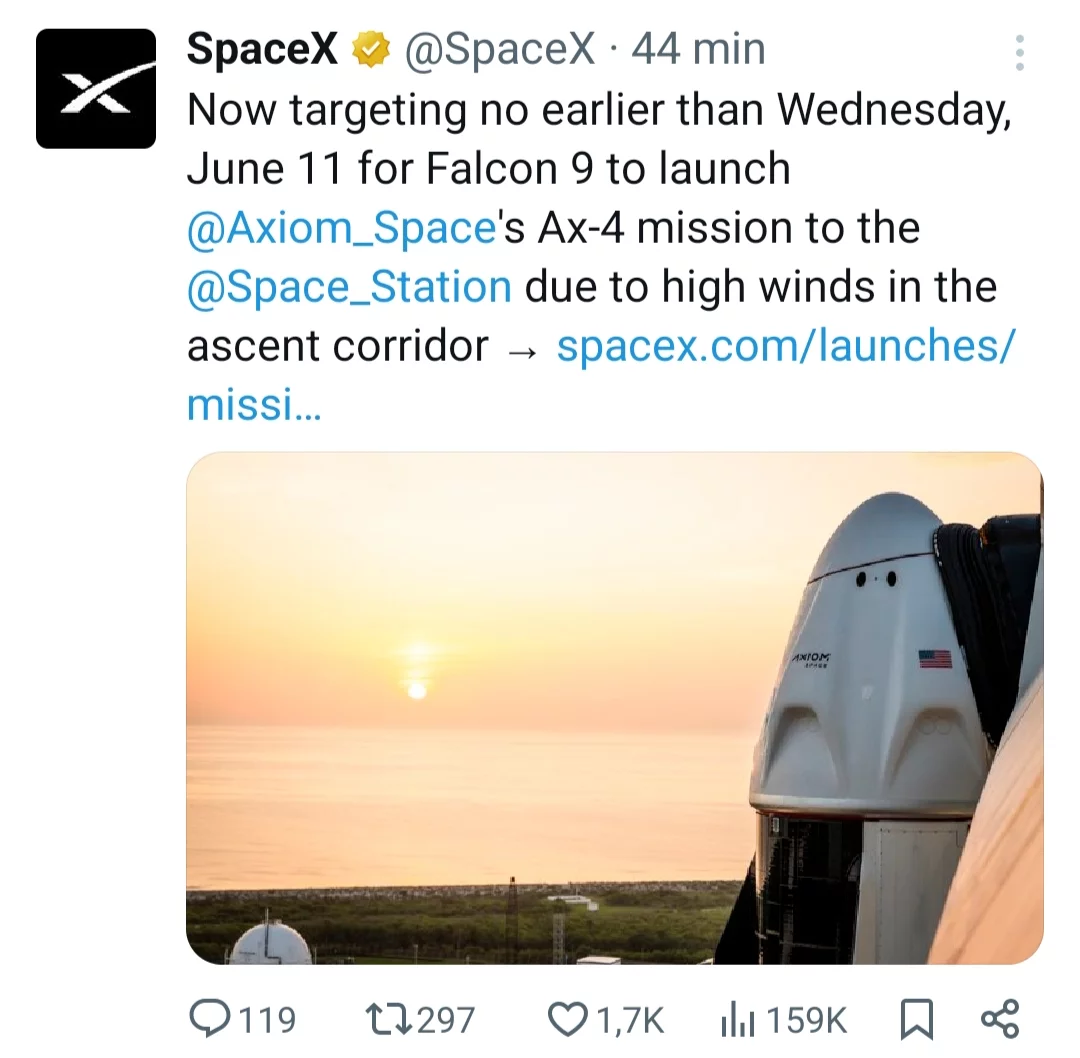This screenshot has height=1058, width=1080.
Task: Like the post with the heart icon
Action: [569, 1019]
